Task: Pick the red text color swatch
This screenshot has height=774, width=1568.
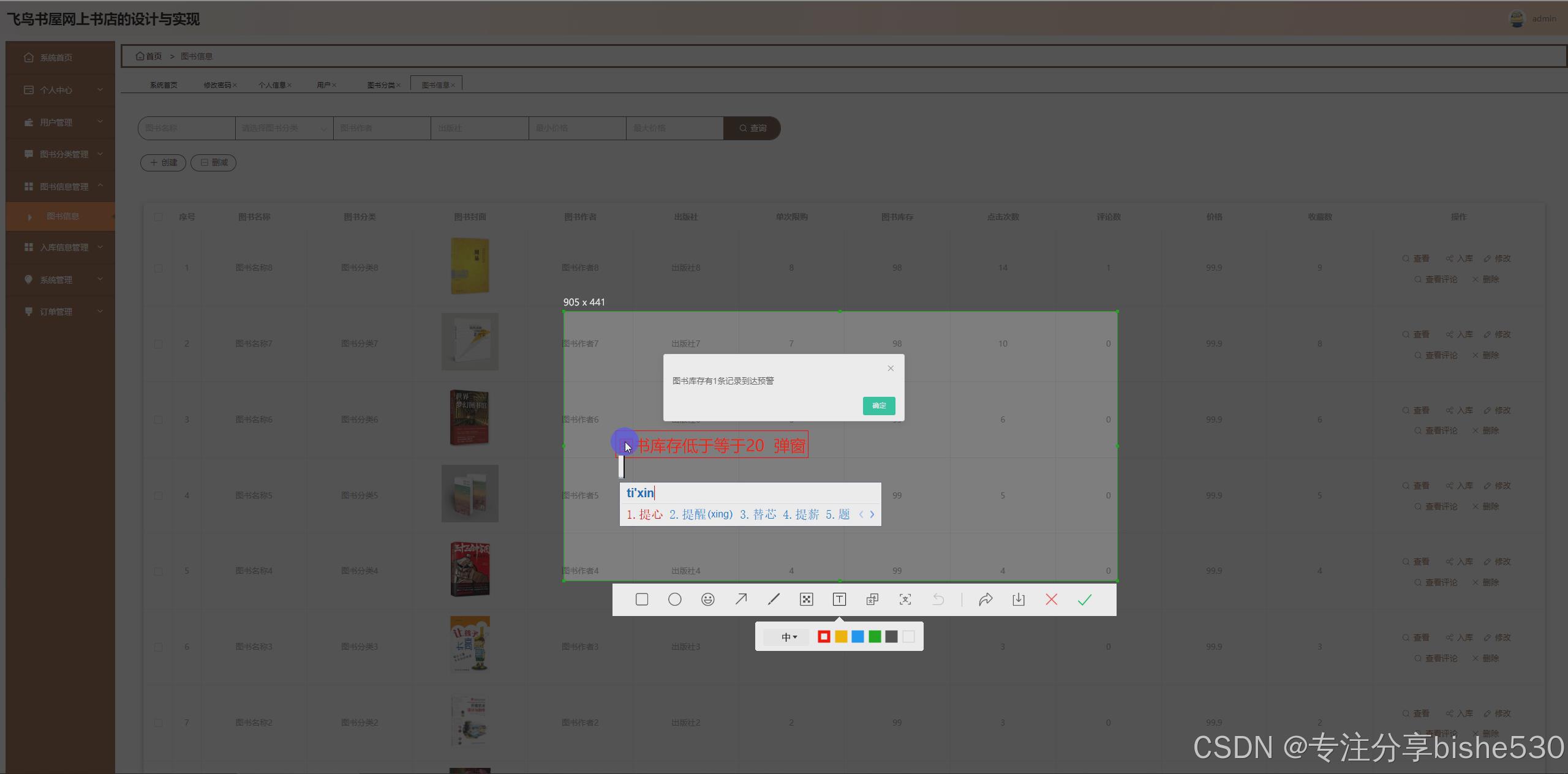Action: [x=824, y=637]
